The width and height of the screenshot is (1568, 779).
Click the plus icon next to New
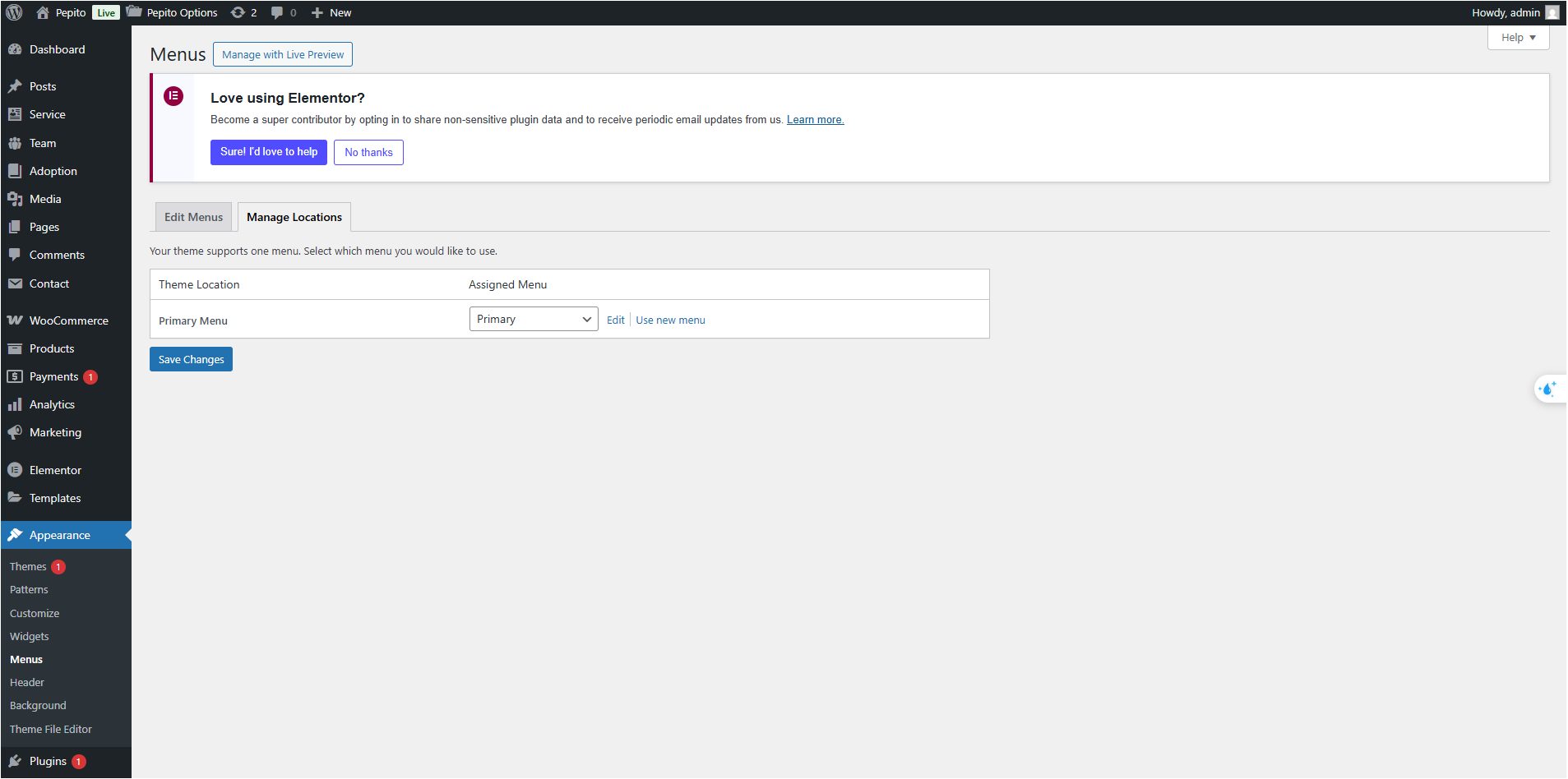pyautogui.click(x=317, y=12)
